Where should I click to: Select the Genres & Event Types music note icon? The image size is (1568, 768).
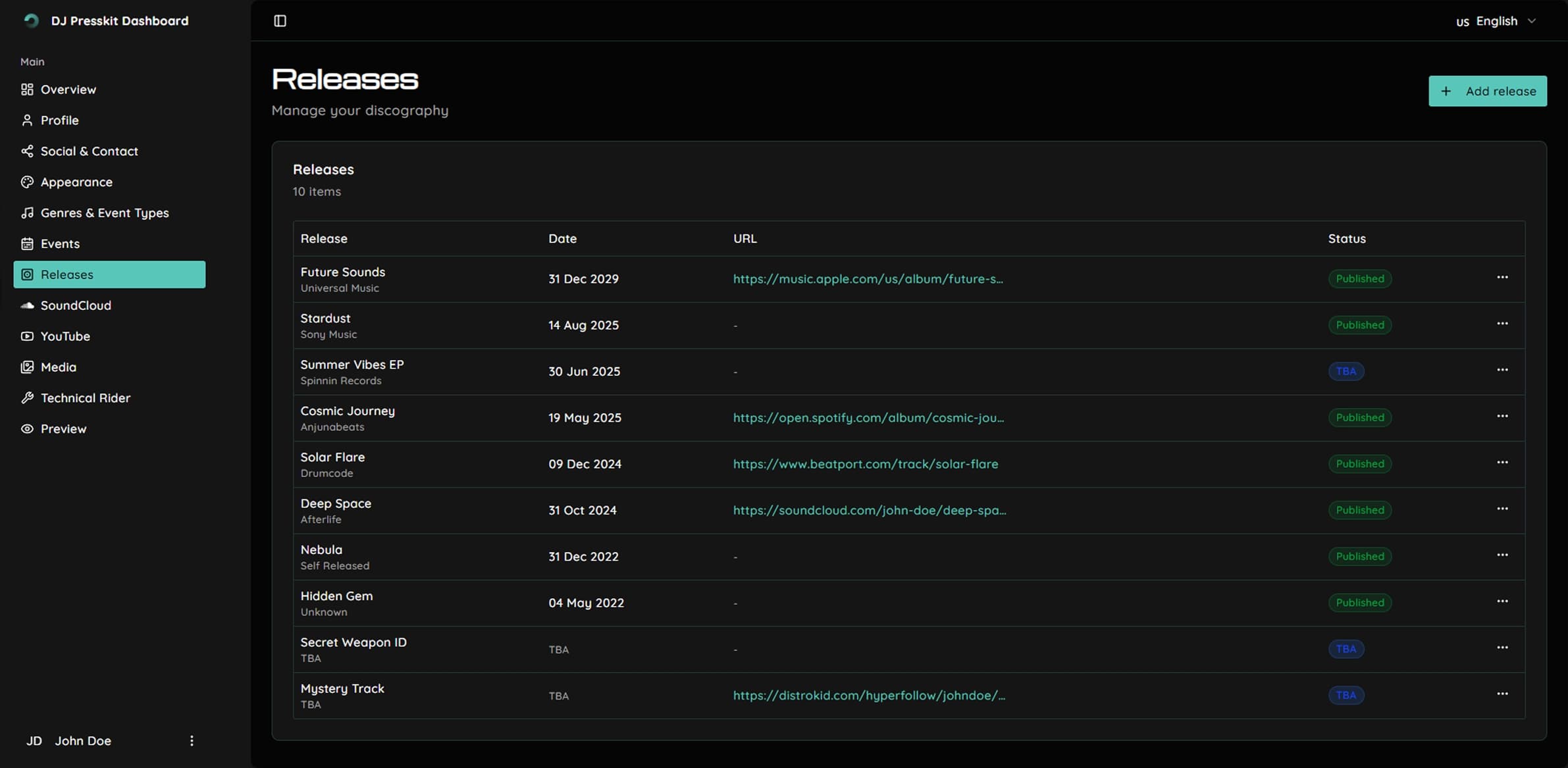click(27, 213)
